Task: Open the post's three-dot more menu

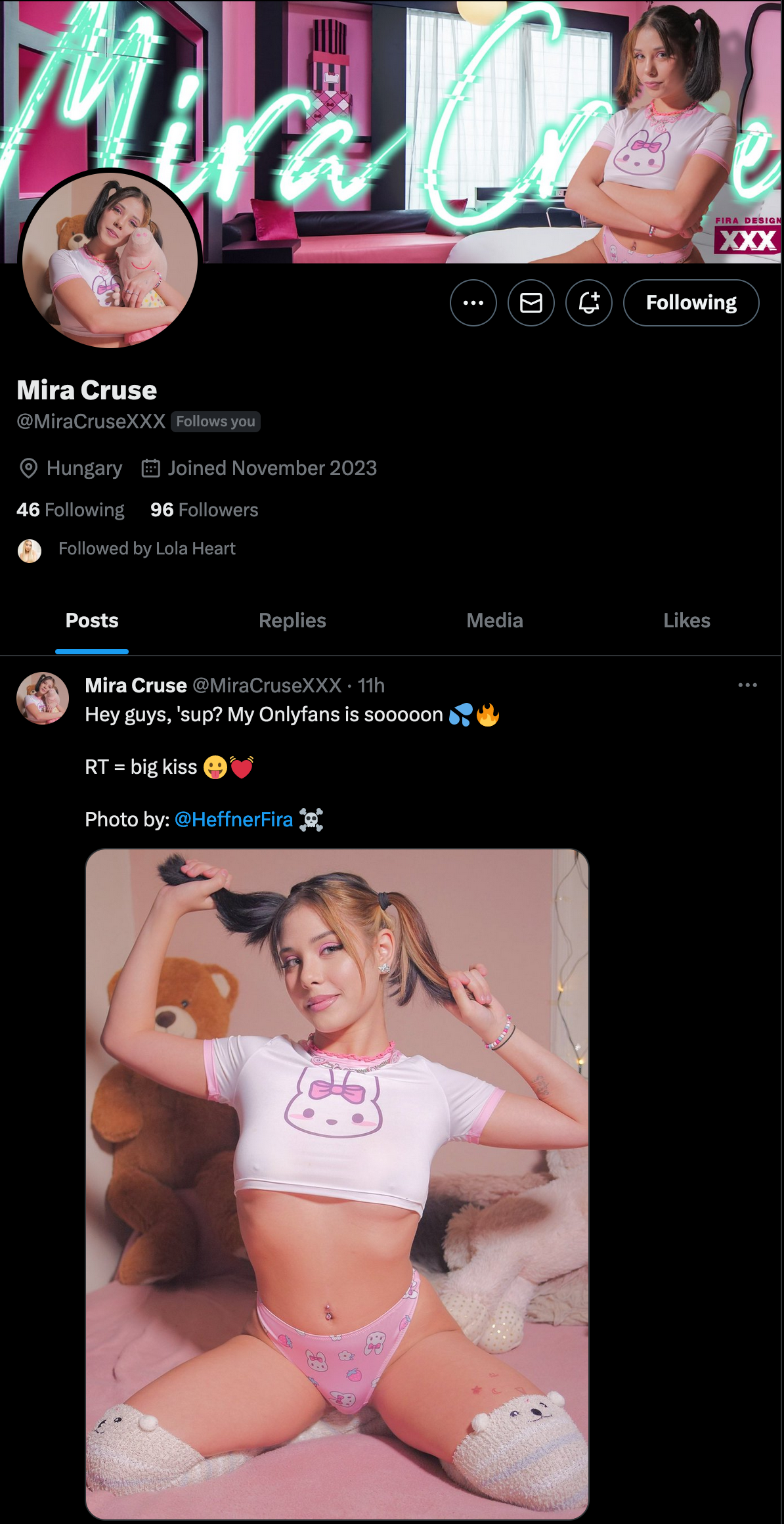Action: 747,685
